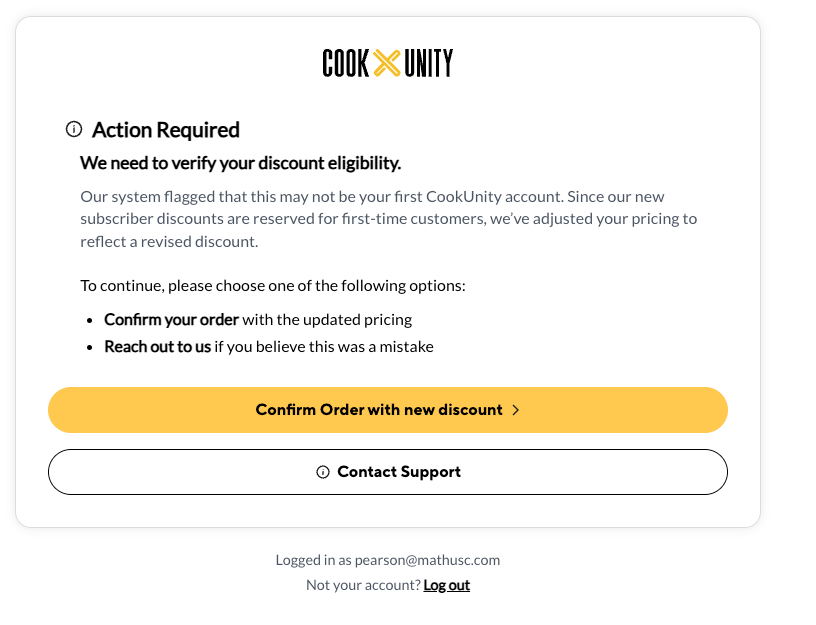The image size is (816, 625).
Task: Click the "Not your account?" text
Action: [363, 585]
